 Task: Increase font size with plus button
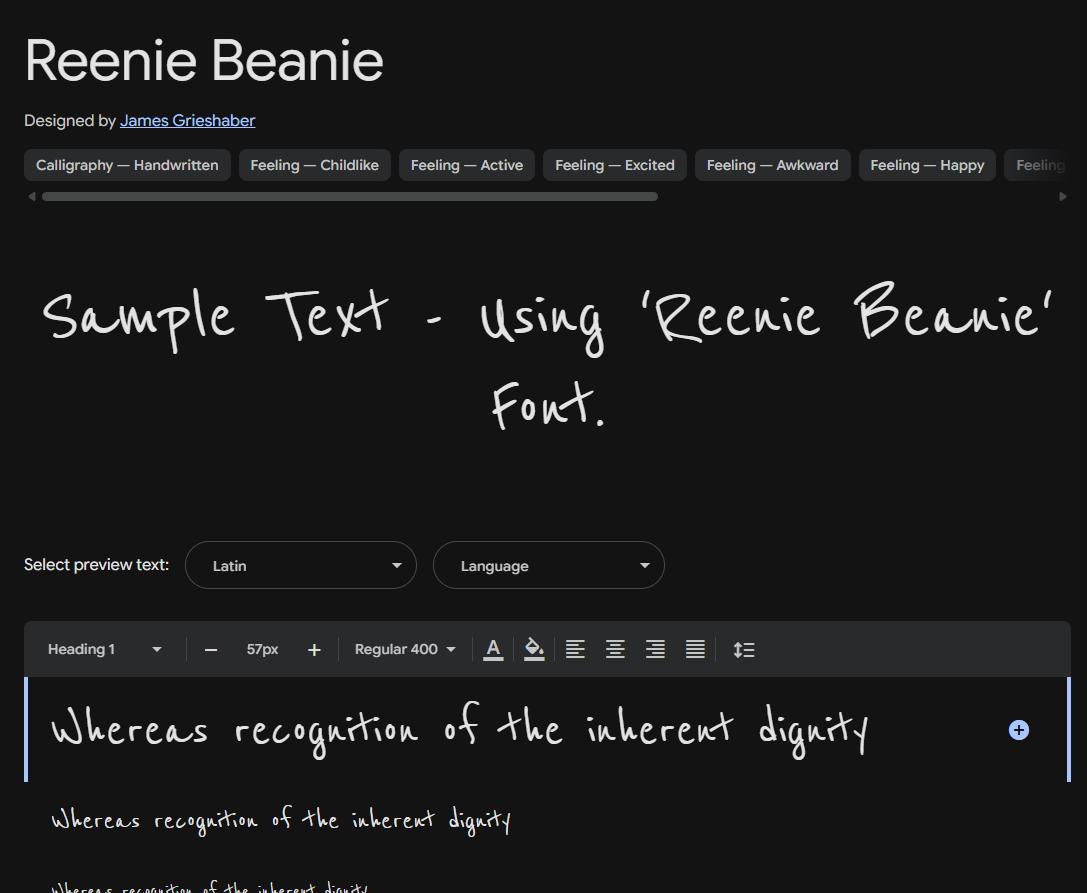(314, 650)
